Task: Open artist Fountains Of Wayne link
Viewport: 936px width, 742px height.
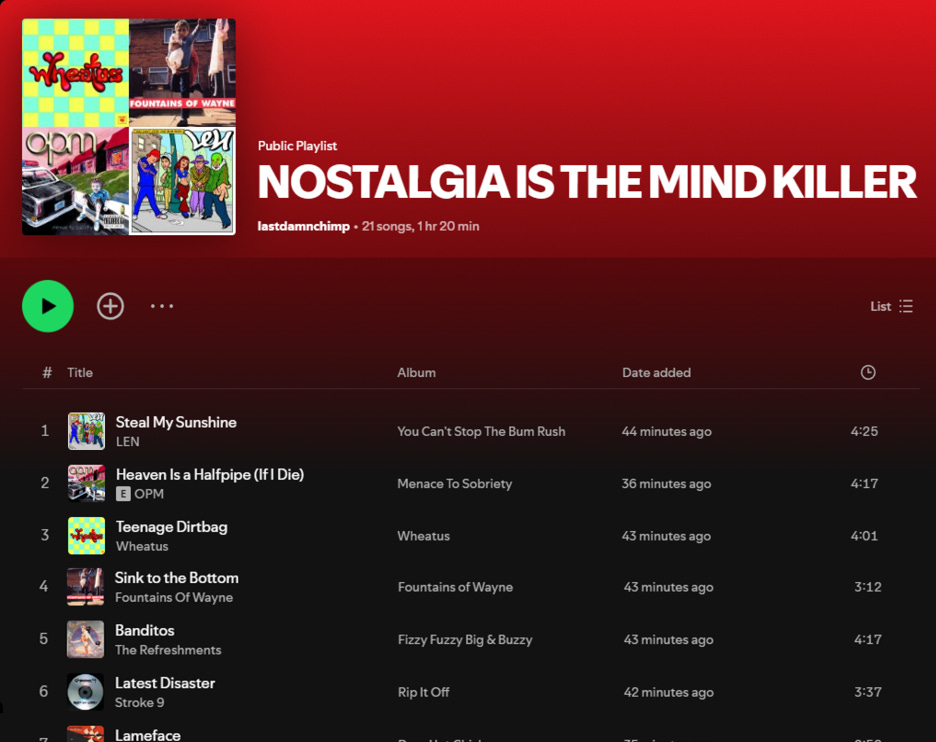Action: point(174,598)
